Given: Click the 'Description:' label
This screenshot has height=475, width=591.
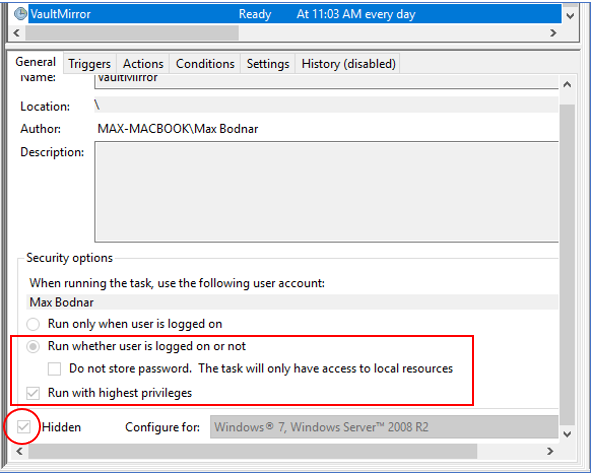Looking at the screenshot, I should (52, 152).
